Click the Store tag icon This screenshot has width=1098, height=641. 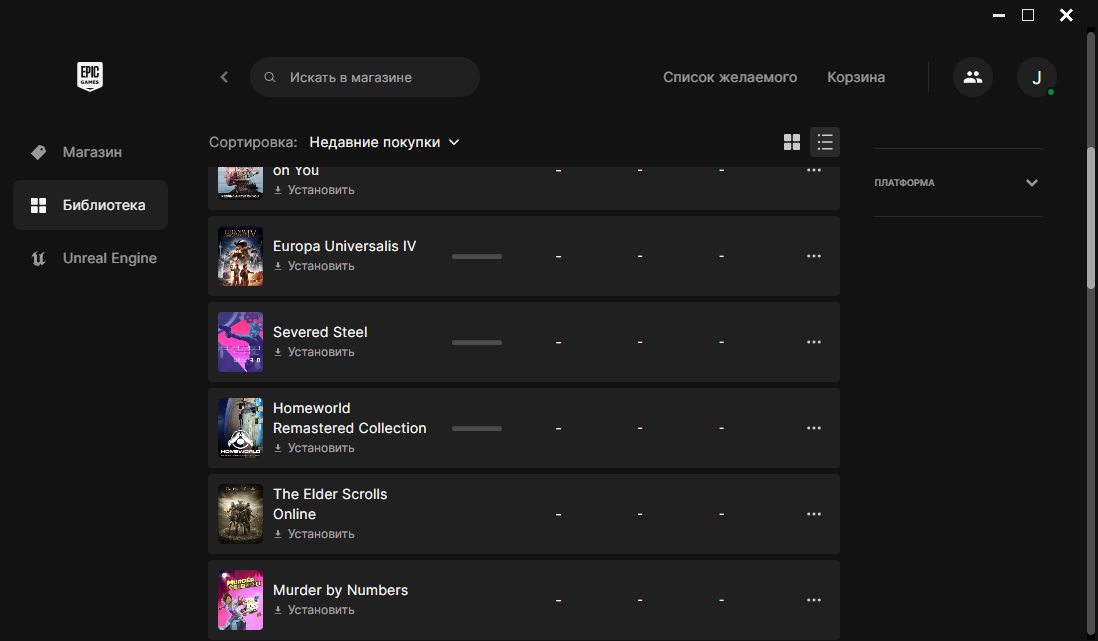coord(39,152)
